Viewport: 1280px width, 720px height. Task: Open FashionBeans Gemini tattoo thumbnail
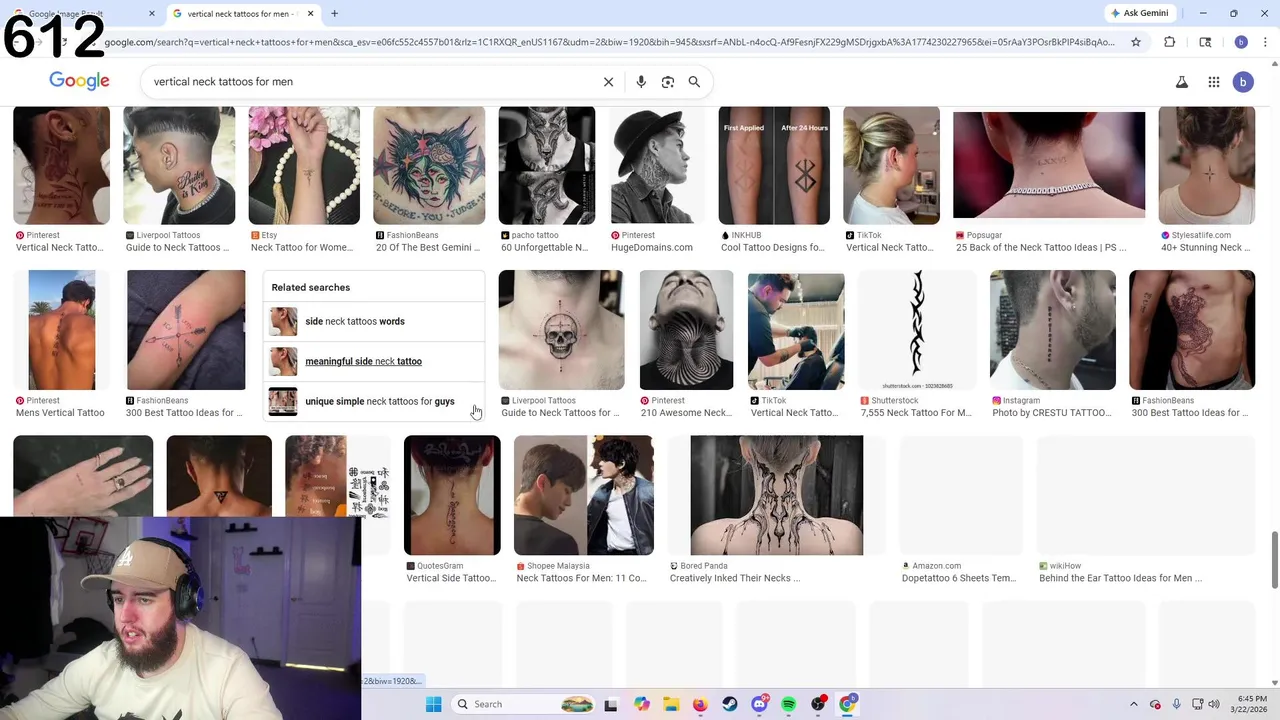[x=429, y=165]
